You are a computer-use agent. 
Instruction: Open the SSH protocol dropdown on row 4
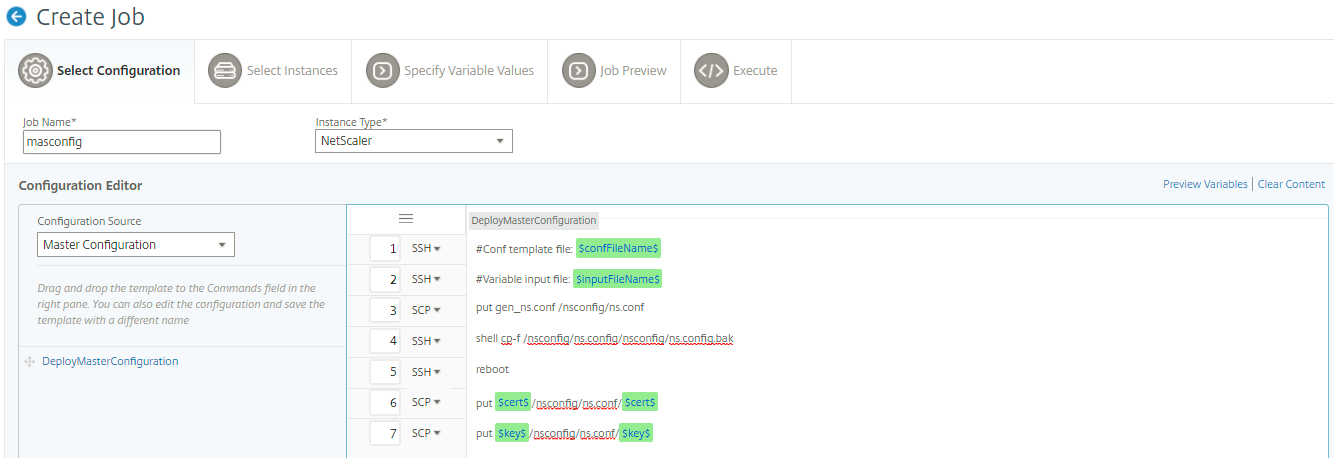click(x=426, y=341)
